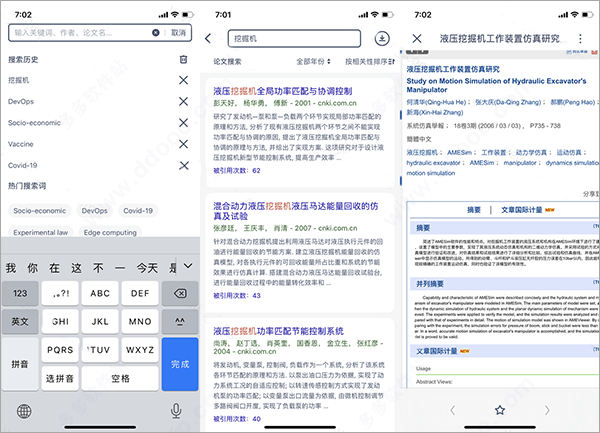Tap the JKL keyboard key
The width and height of the screenshot is (600, 433).
click(100, 322)
